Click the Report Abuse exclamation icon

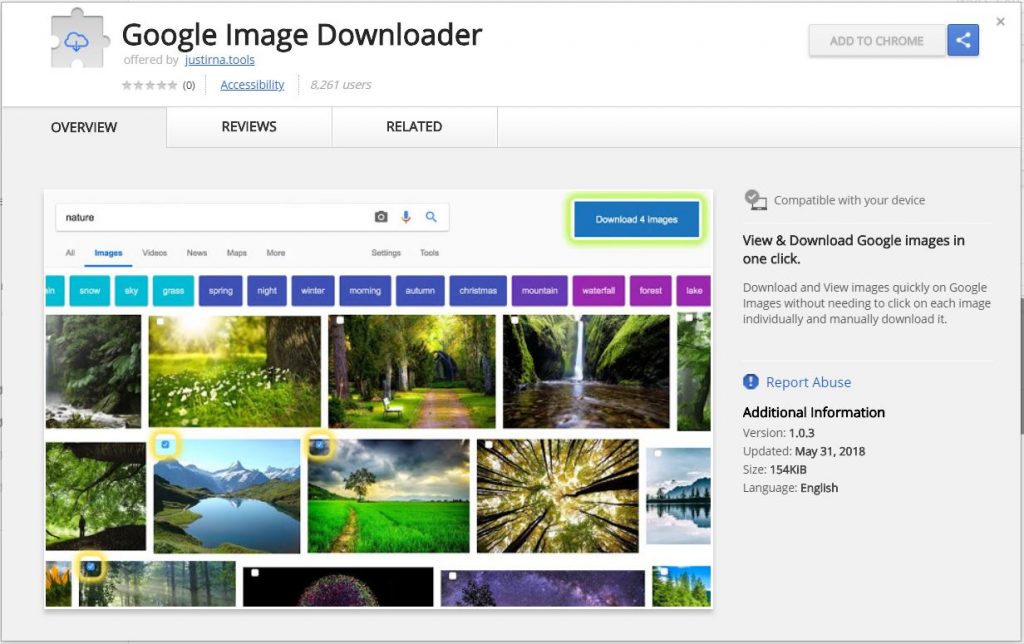tap(750, 382)
